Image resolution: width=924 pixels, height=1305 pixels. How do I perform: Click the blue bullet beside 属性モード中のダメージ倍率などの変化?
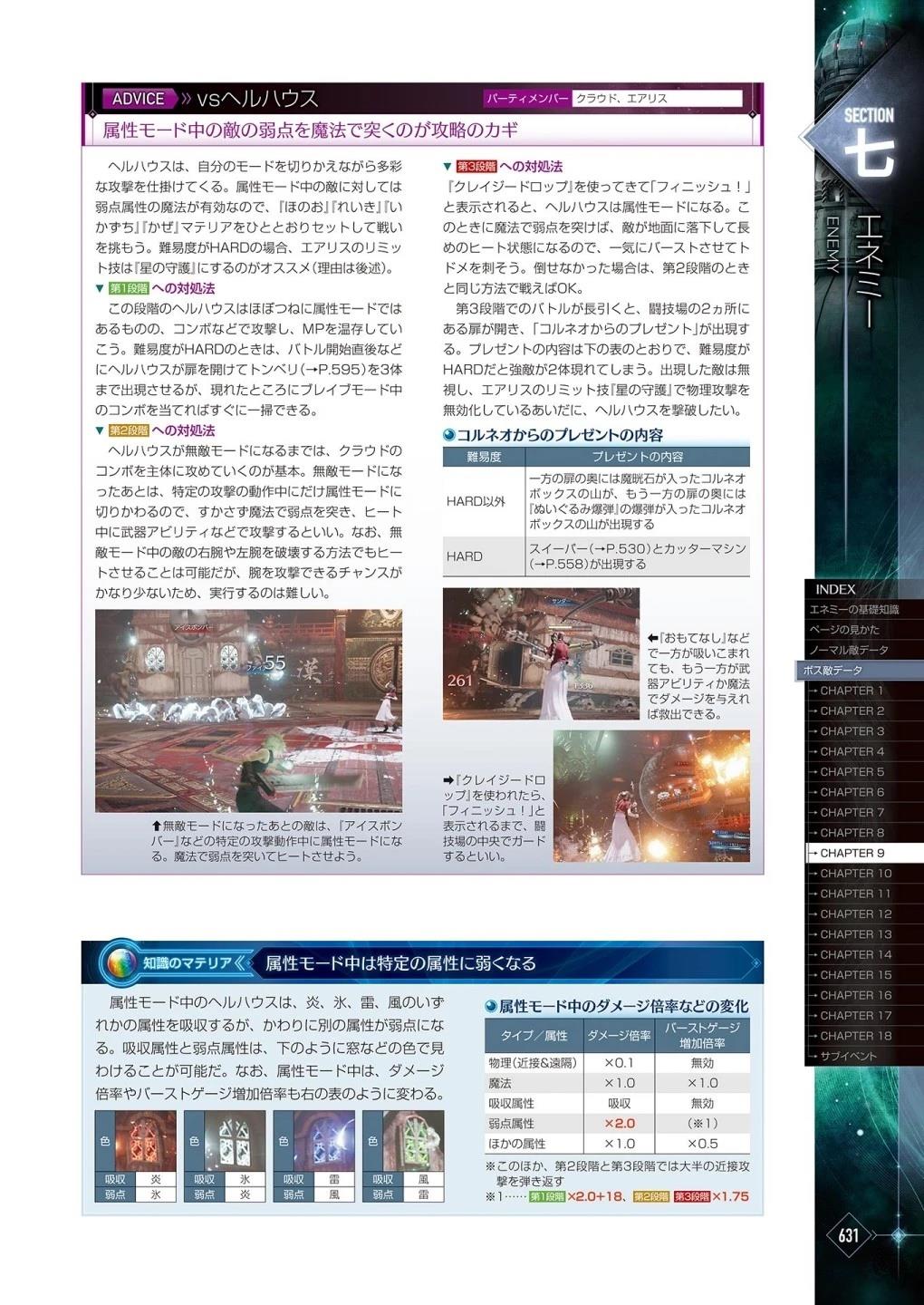point(490,1007)
